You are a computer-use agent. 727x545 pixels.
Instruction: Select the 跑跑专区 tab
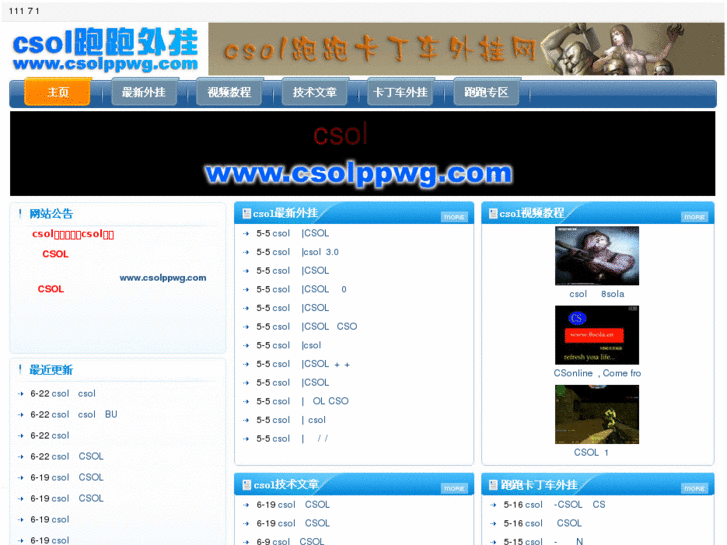click(x=486, y=92)
